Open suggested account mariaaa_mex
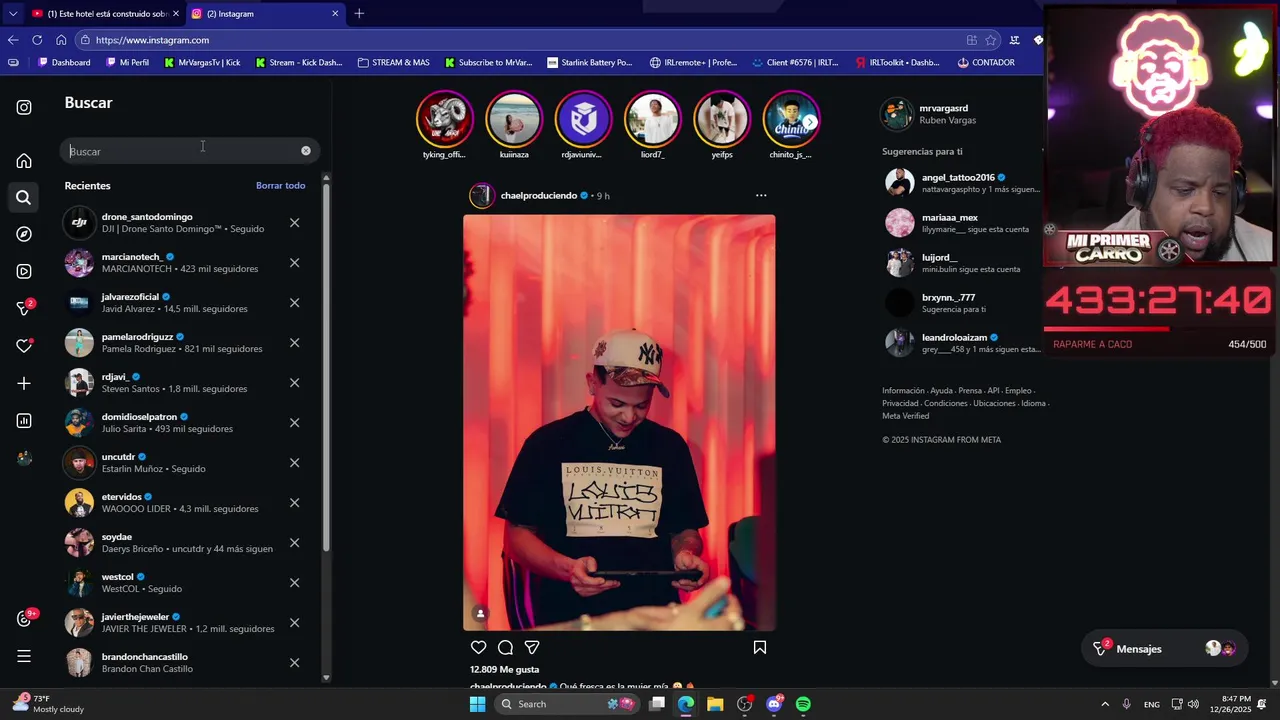1280x720 pixels. [949, 217]
